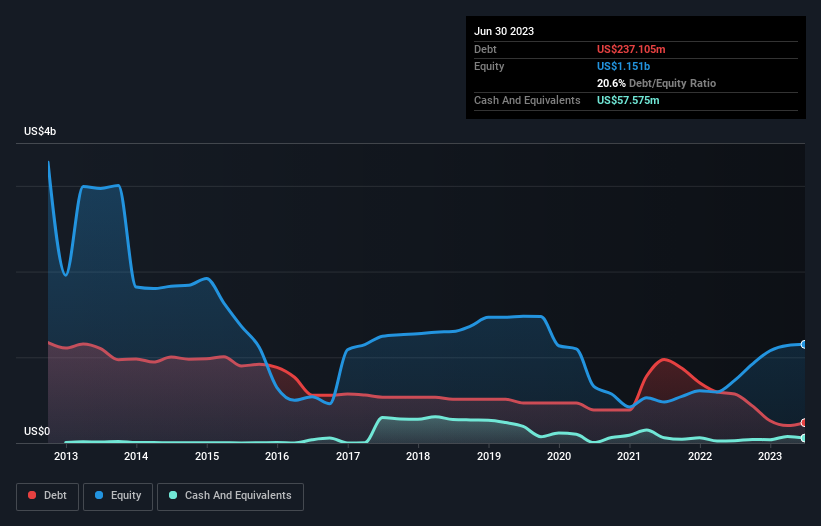
Task: Click the 2019 x-axis label
Action: (x=489, y=456)
